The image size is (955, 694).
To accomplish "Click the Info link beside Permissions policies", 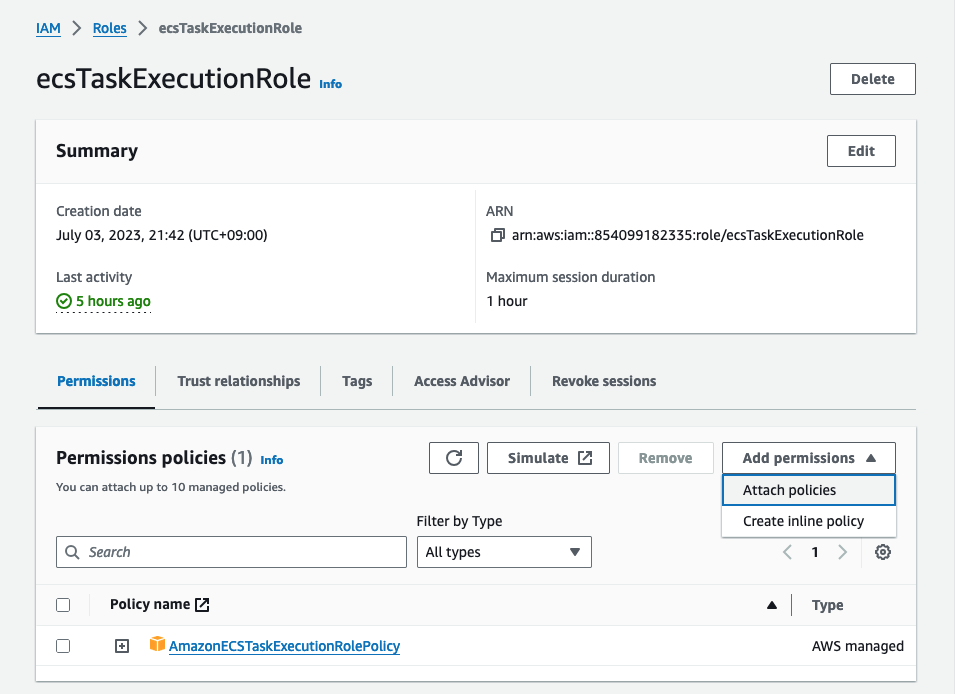I will click(x=272, y=460).
